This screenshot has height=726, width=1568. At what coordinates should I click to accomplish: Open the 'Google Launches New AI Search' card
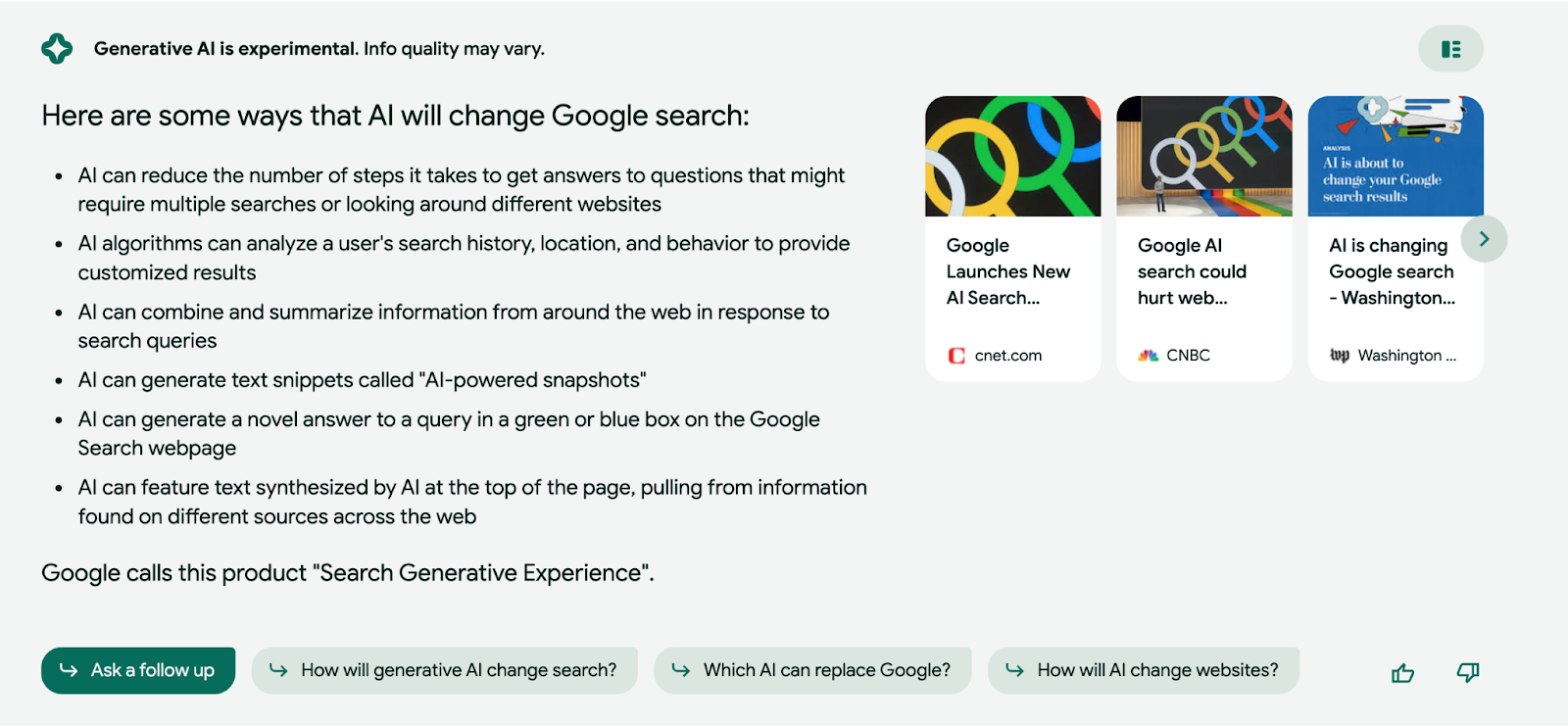click(1013, 238)
